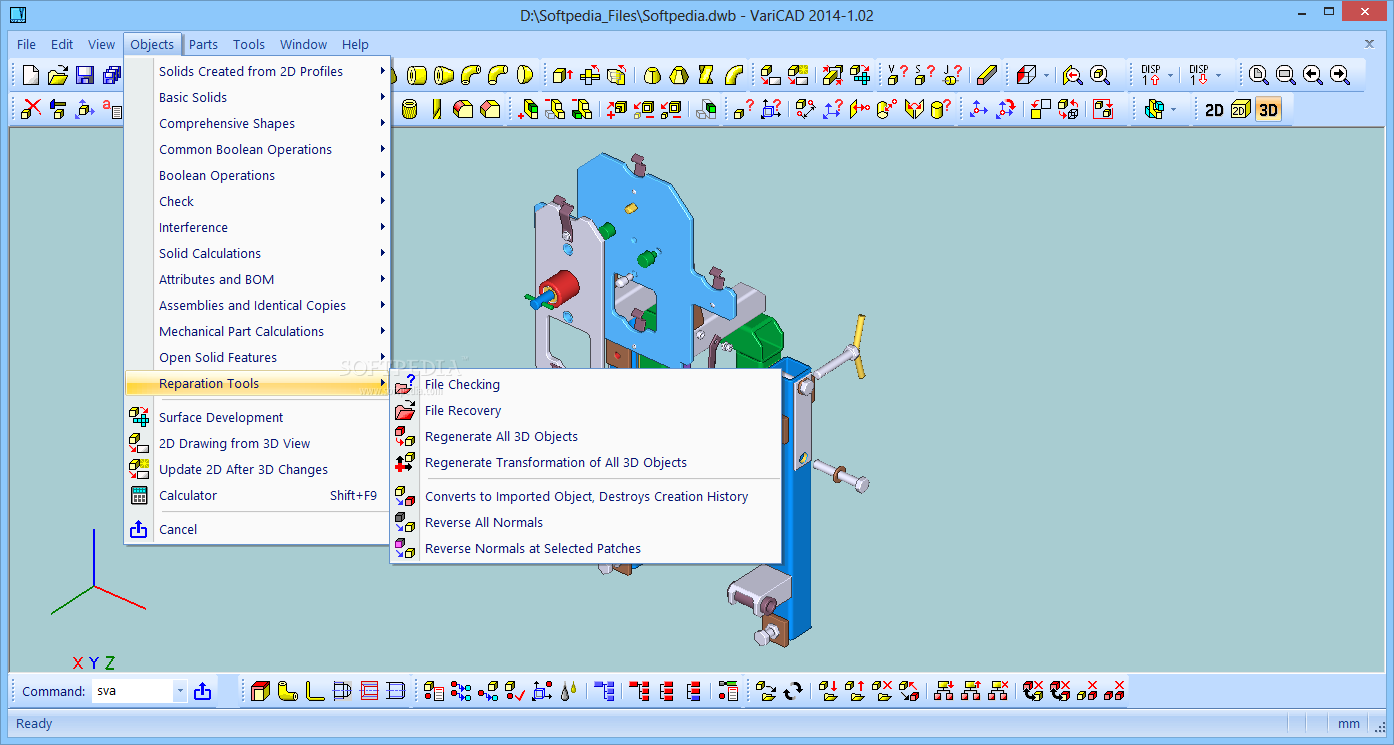Expand the Basic Solids submenu
Viewport: 1394px width, 745px height.
257,97
